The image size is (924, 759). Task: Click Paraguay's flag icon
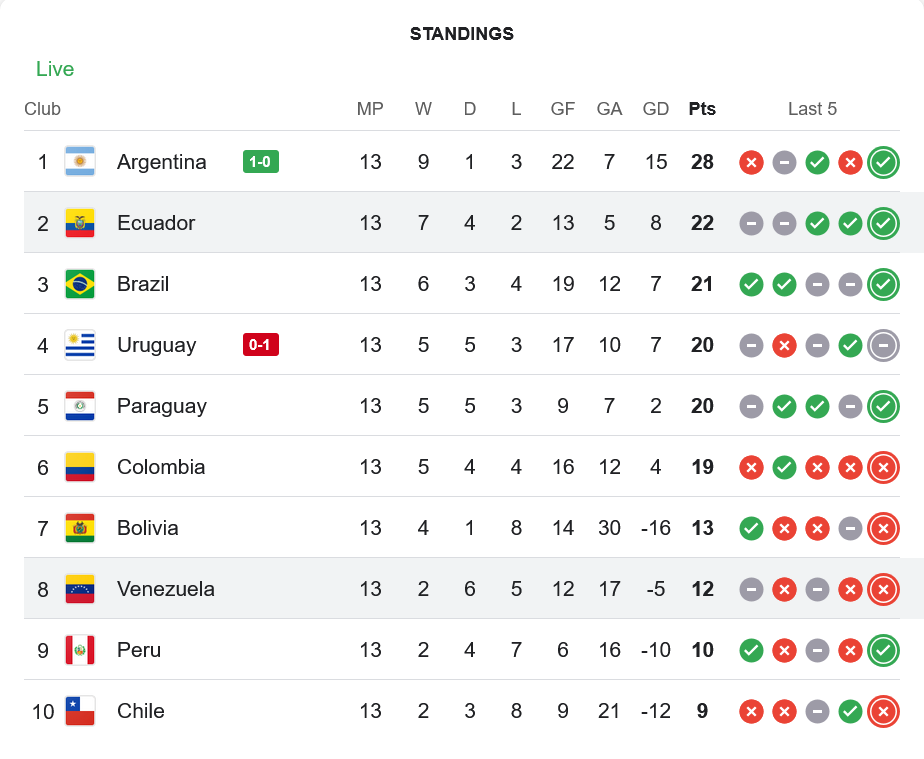[80, 406]
